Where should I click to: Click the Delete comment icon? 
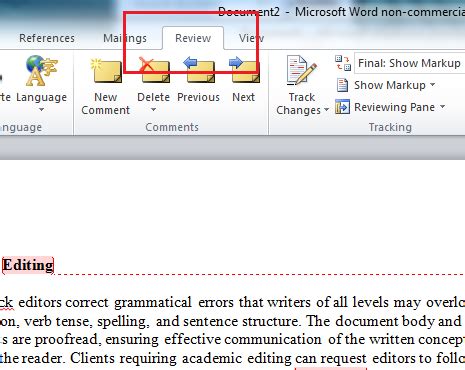154,70
